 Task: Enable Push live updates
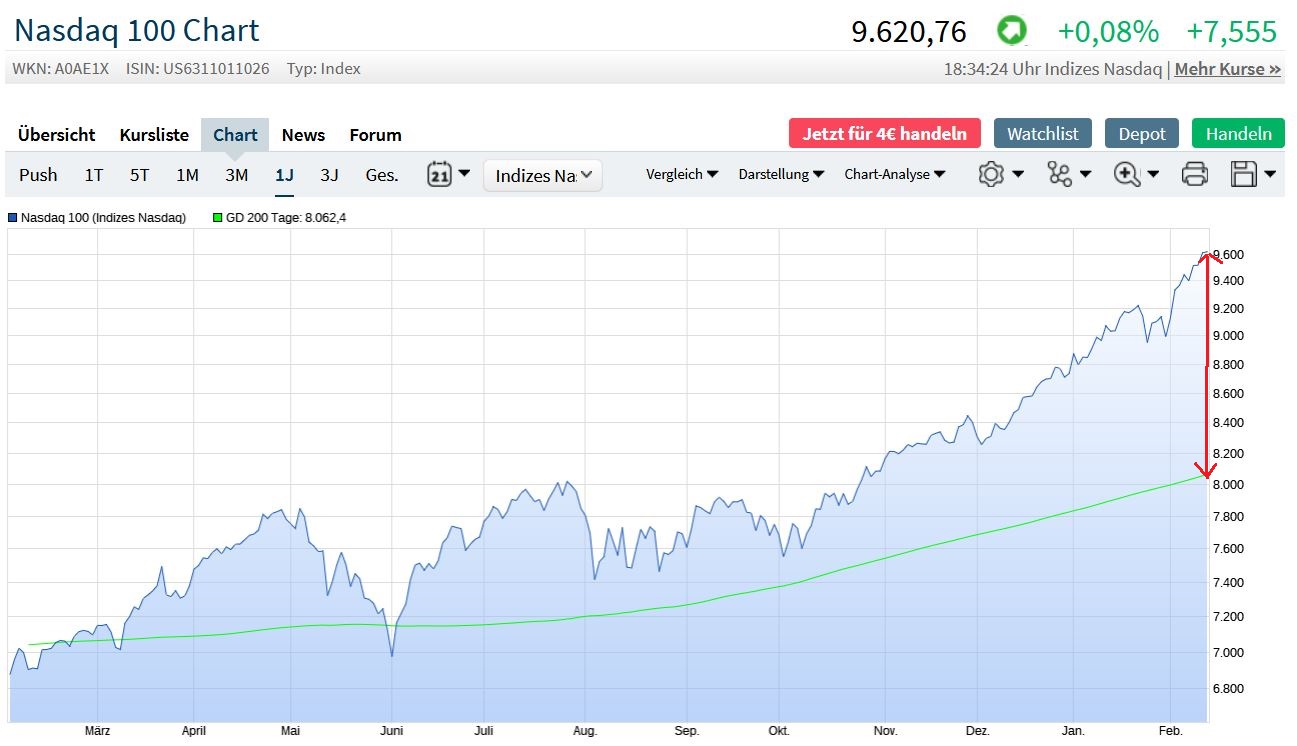(38, 175)
